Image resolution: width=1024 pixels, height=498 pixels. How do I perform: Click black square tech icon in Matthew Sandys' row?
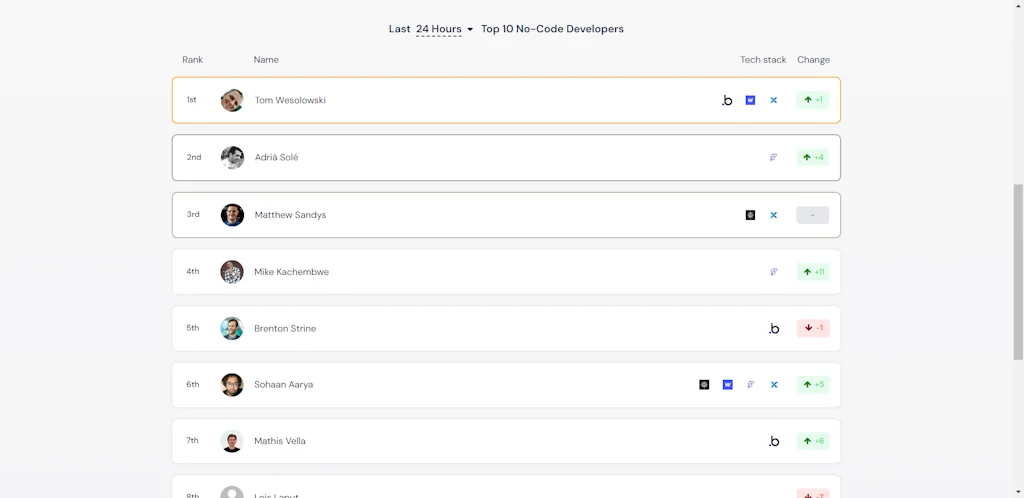coord(750,215)
